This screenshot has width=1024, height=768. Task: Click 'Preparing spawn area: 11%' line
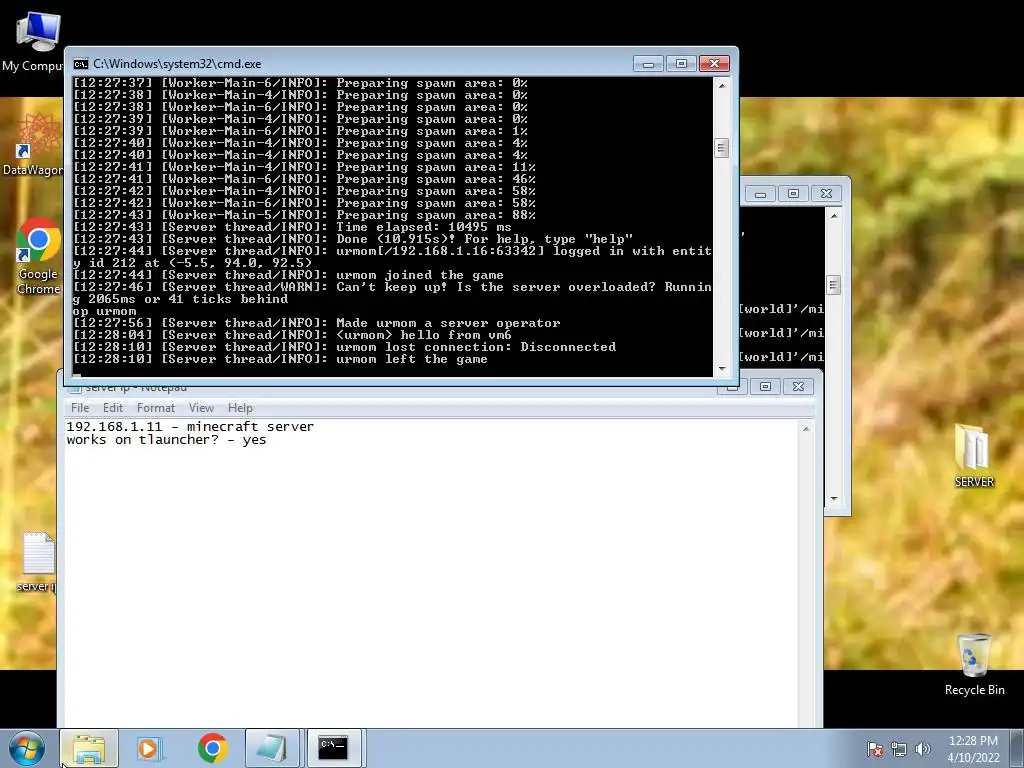304,167
